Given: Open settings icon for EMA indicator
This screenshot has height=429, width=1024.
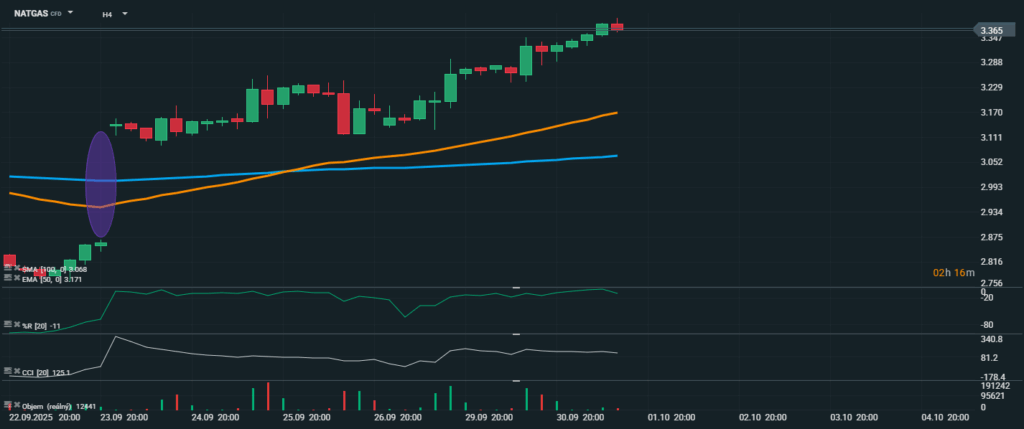Looking at the screenshot, I should pyautogui.click(x=8, y=279).
